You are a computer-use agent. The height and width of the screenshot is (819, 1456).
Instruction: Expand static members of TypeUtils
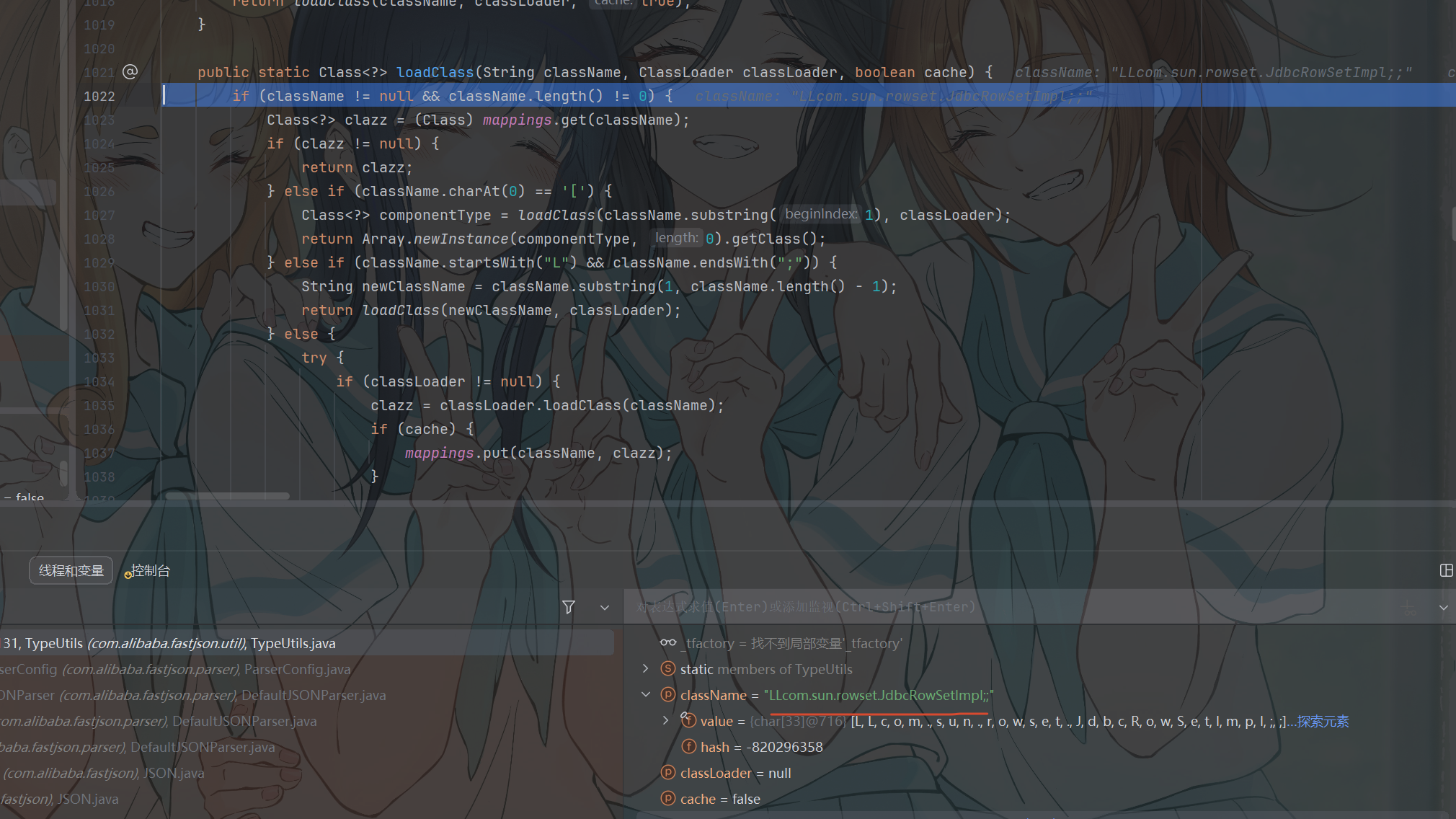646,668
